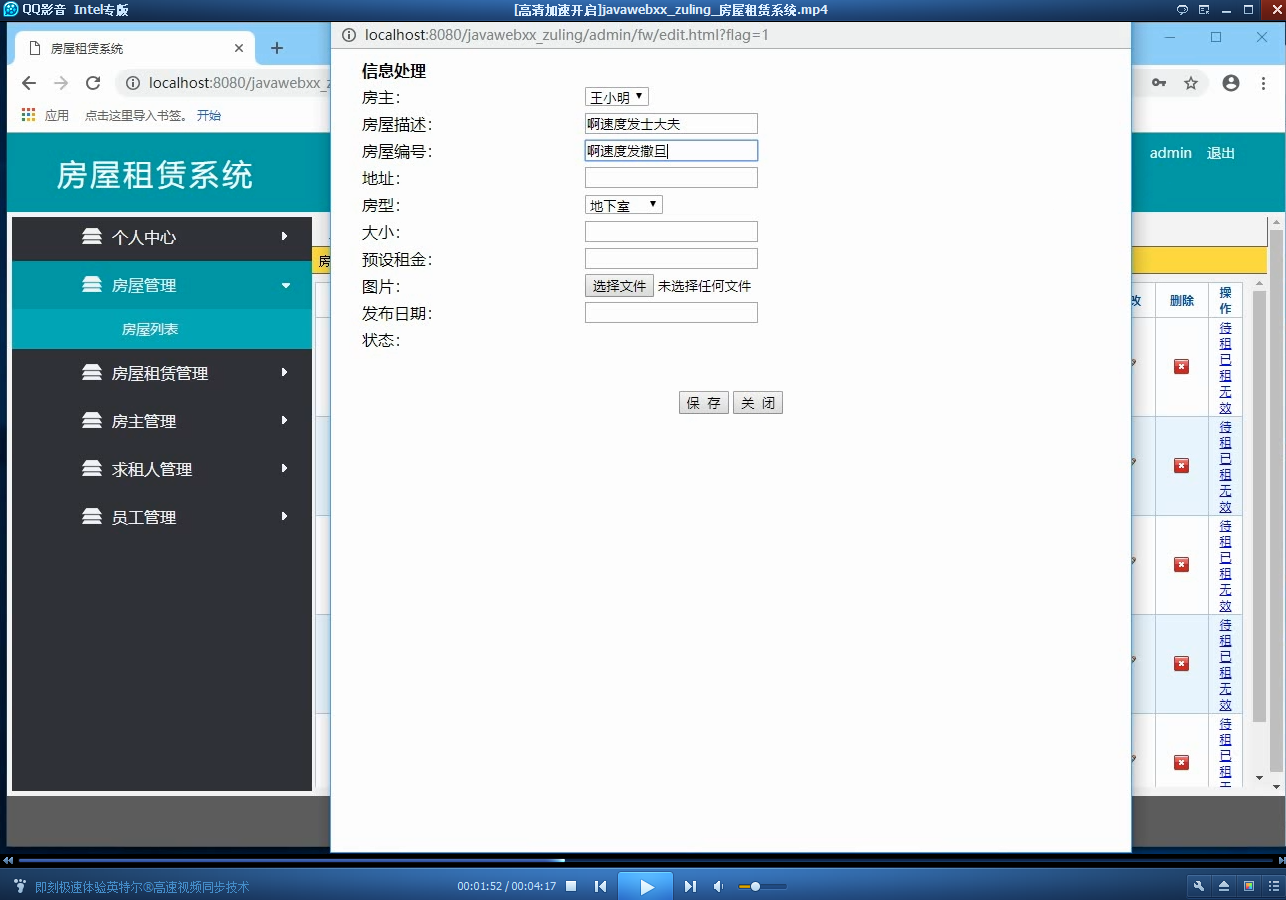Open the 房主 dropdown showing 王小明

617,97
